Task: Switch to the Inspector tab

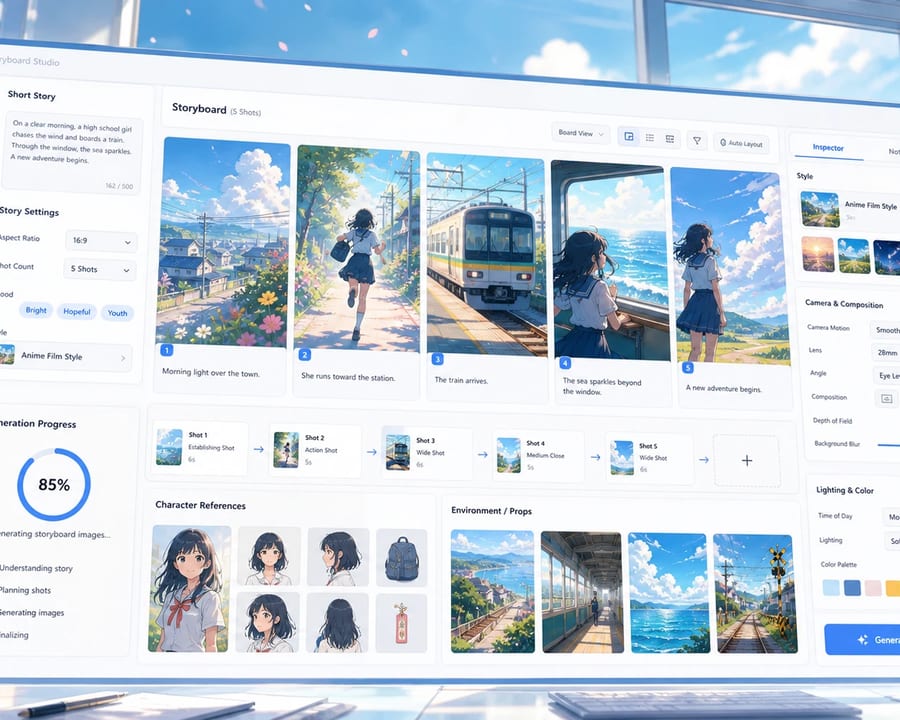Action: pyautogui.click(x=828, y=148)
